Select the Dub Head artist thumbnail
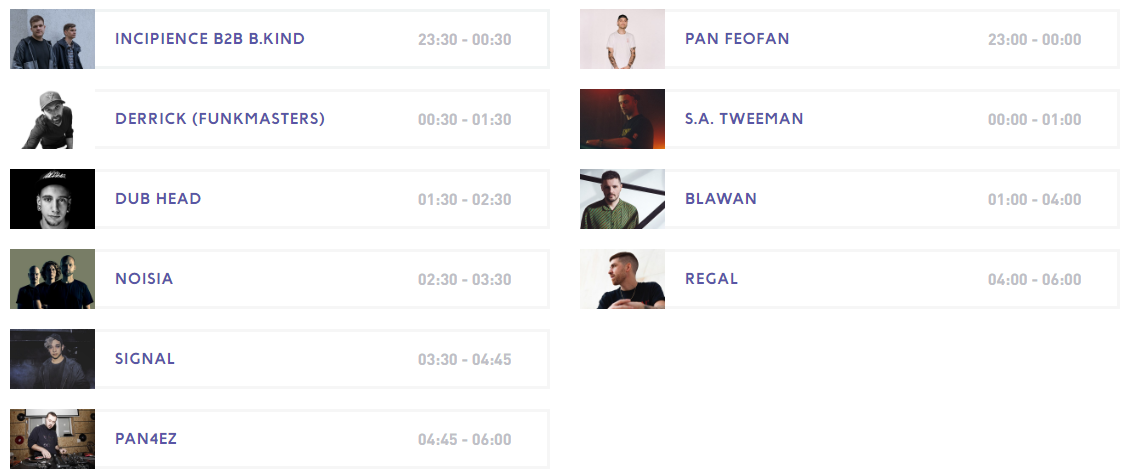1132x476 pixels. pyautogui.click(x=52, y=199)
